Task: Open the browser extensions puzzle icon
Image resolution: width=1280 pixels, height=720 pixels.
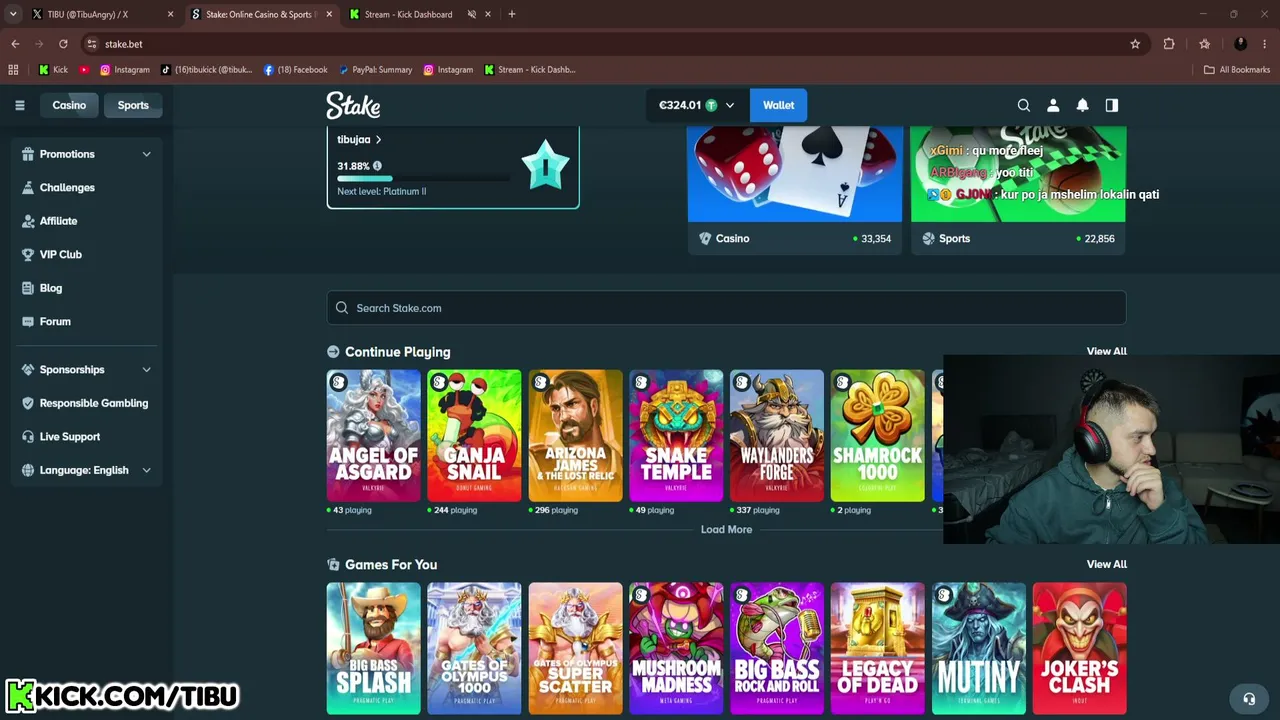Action: [x=1169, y=44]
